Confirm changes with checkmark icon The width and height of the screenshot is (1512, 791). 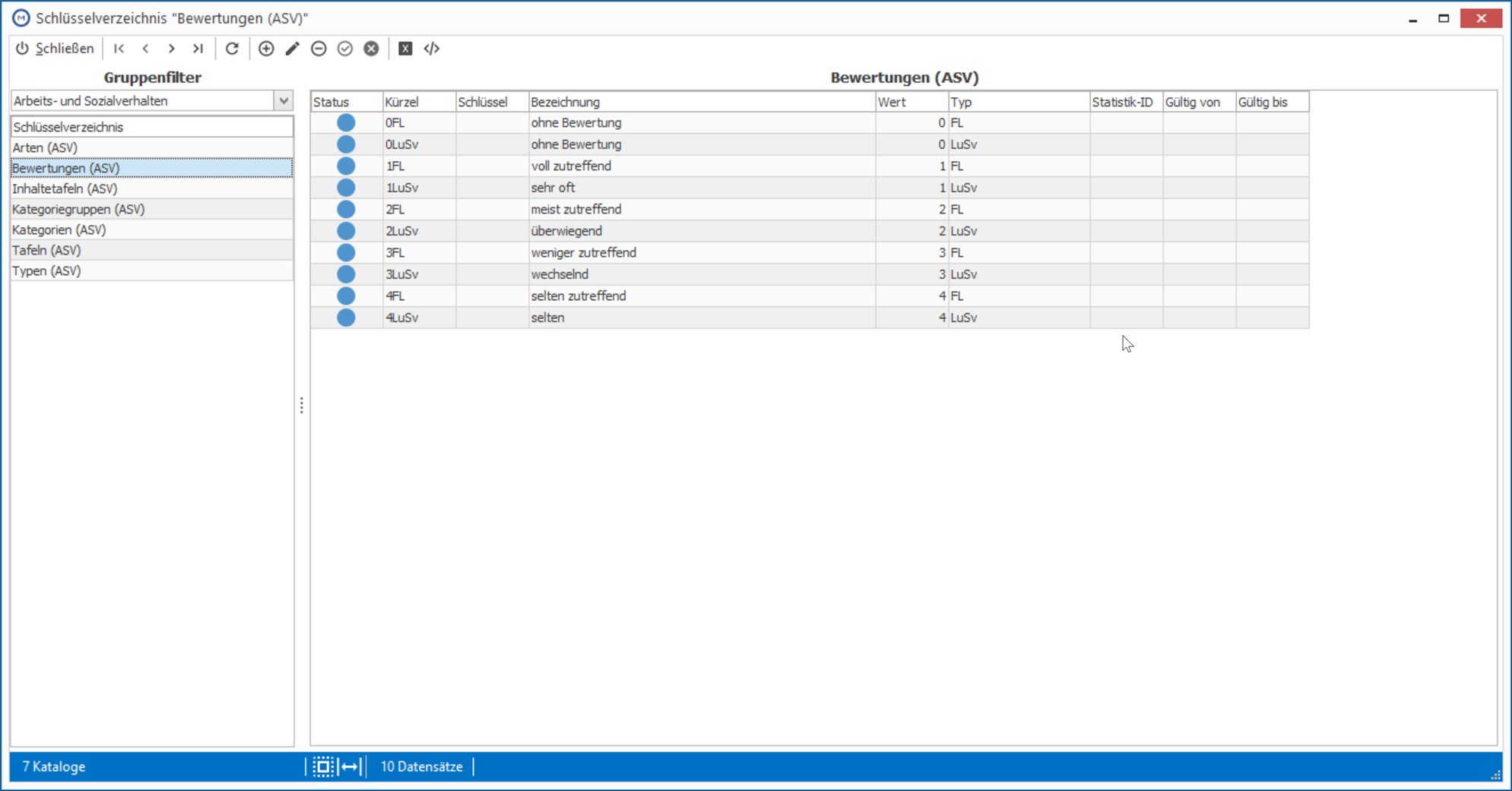345,49
